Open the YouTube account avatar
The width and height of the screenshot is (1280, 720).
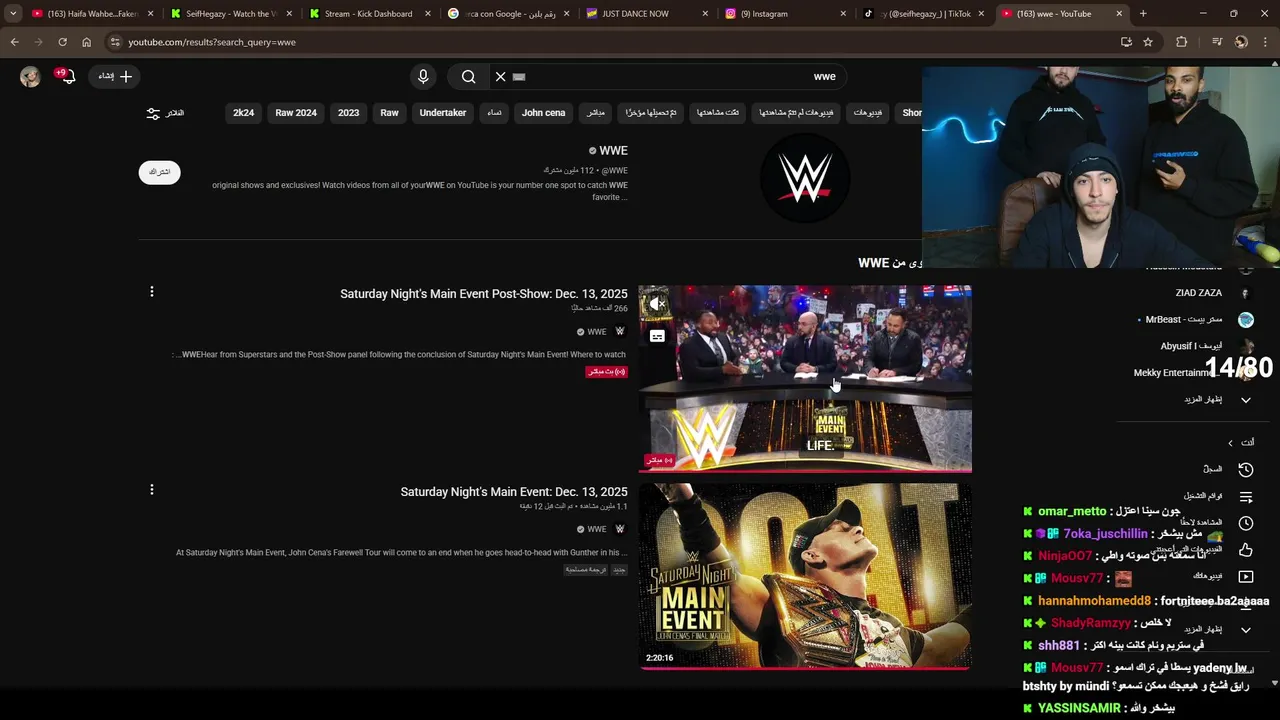click(30, 77)
